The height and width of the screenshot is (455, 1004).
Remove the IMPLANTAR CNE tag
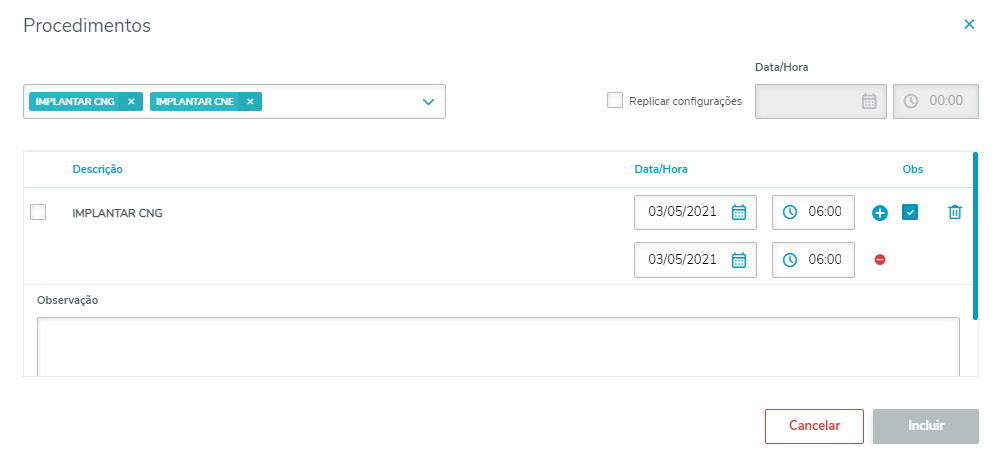pos(250,101)
